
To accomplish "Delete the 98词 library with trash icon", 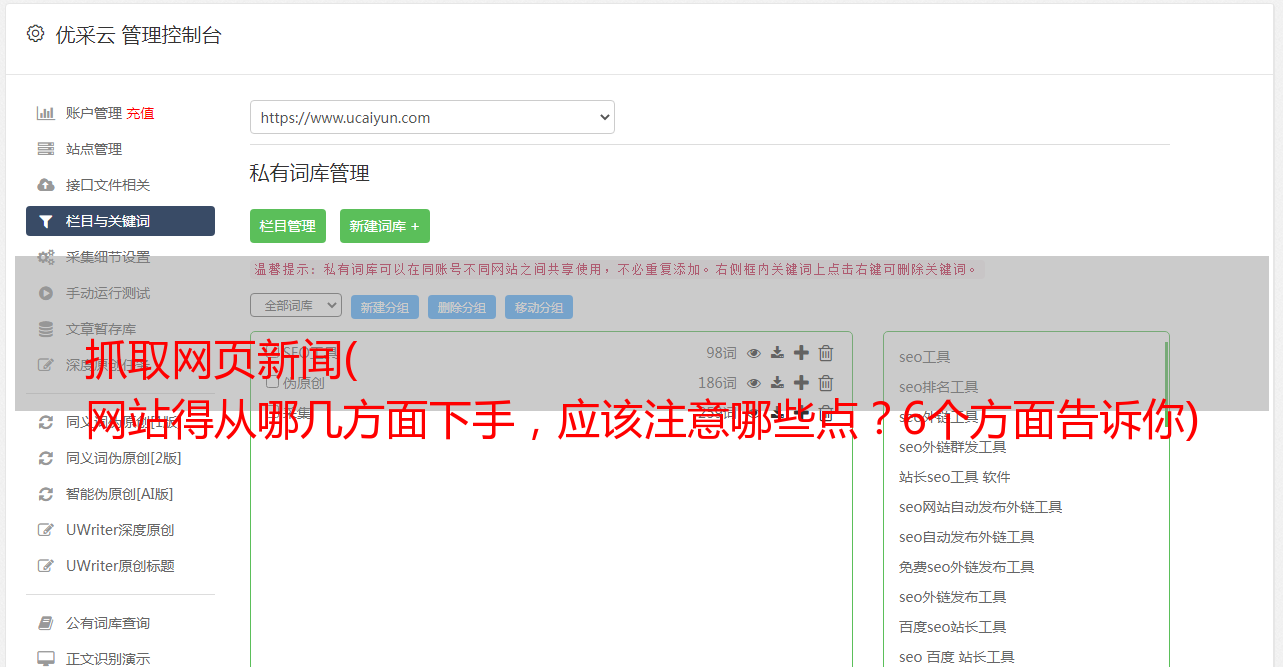I will point(826,353).
